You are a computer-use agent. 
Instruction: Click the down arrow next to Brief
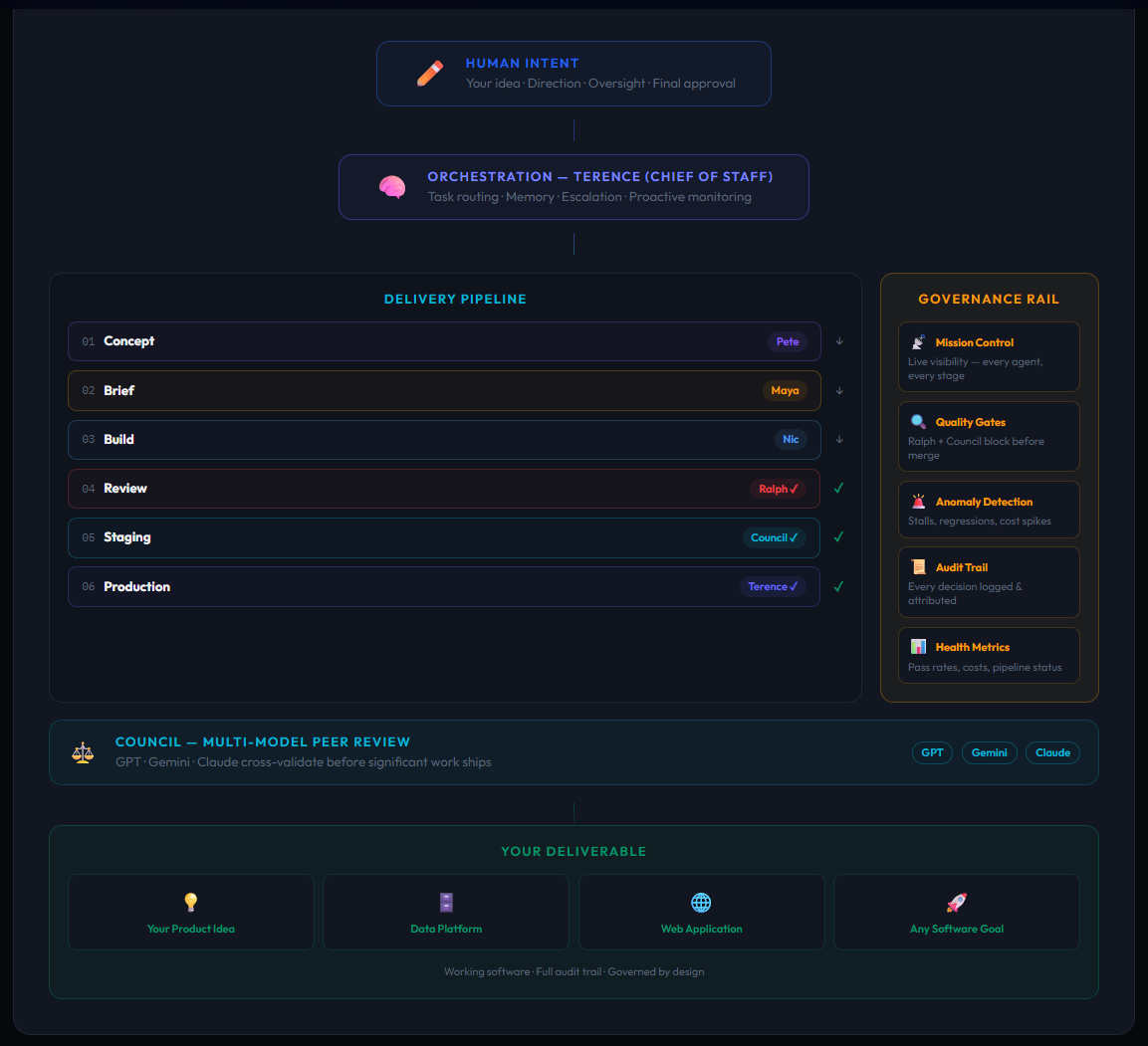839,391
